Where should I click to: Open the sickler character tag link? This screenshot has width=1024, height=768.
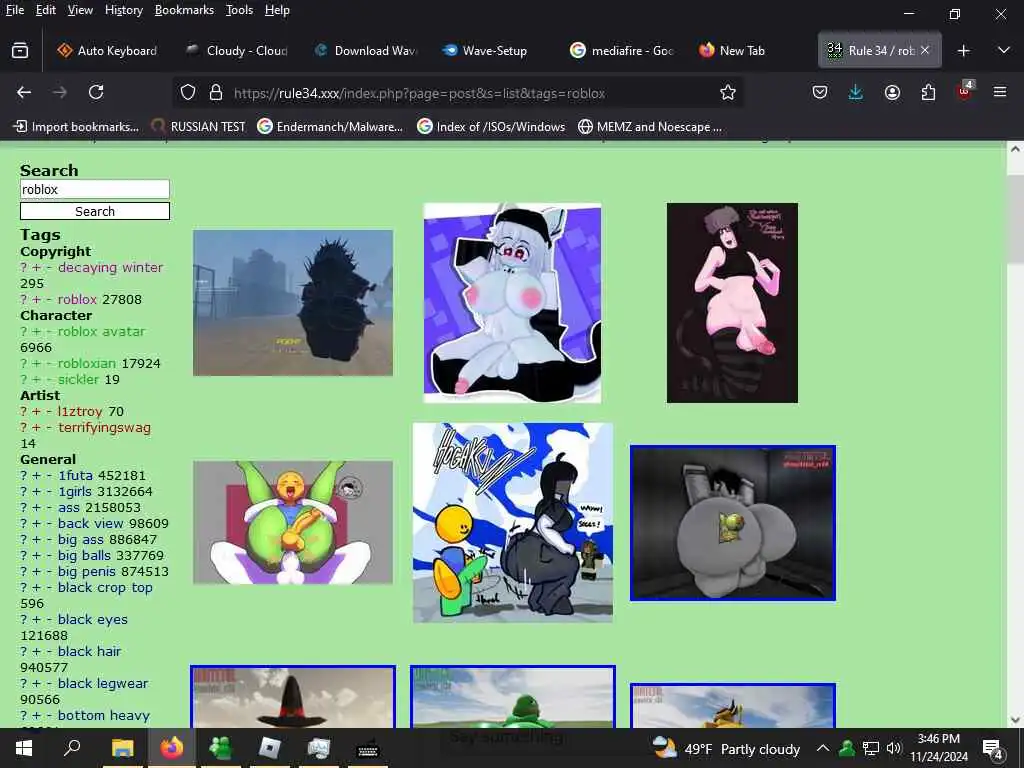pos(78,379)
